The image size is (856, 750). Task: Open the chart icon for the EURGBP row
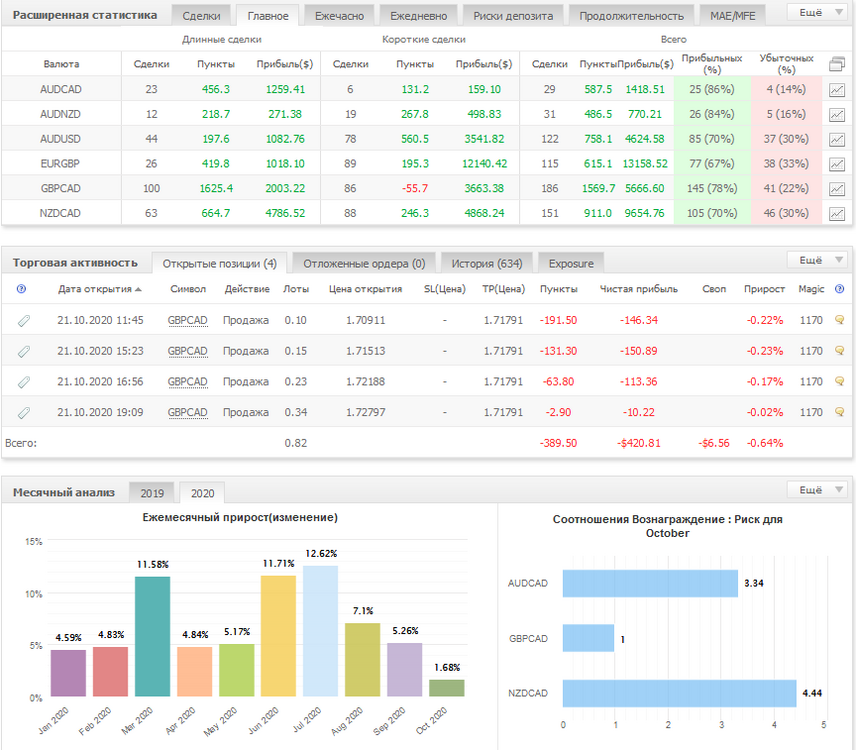pos(836,164)
